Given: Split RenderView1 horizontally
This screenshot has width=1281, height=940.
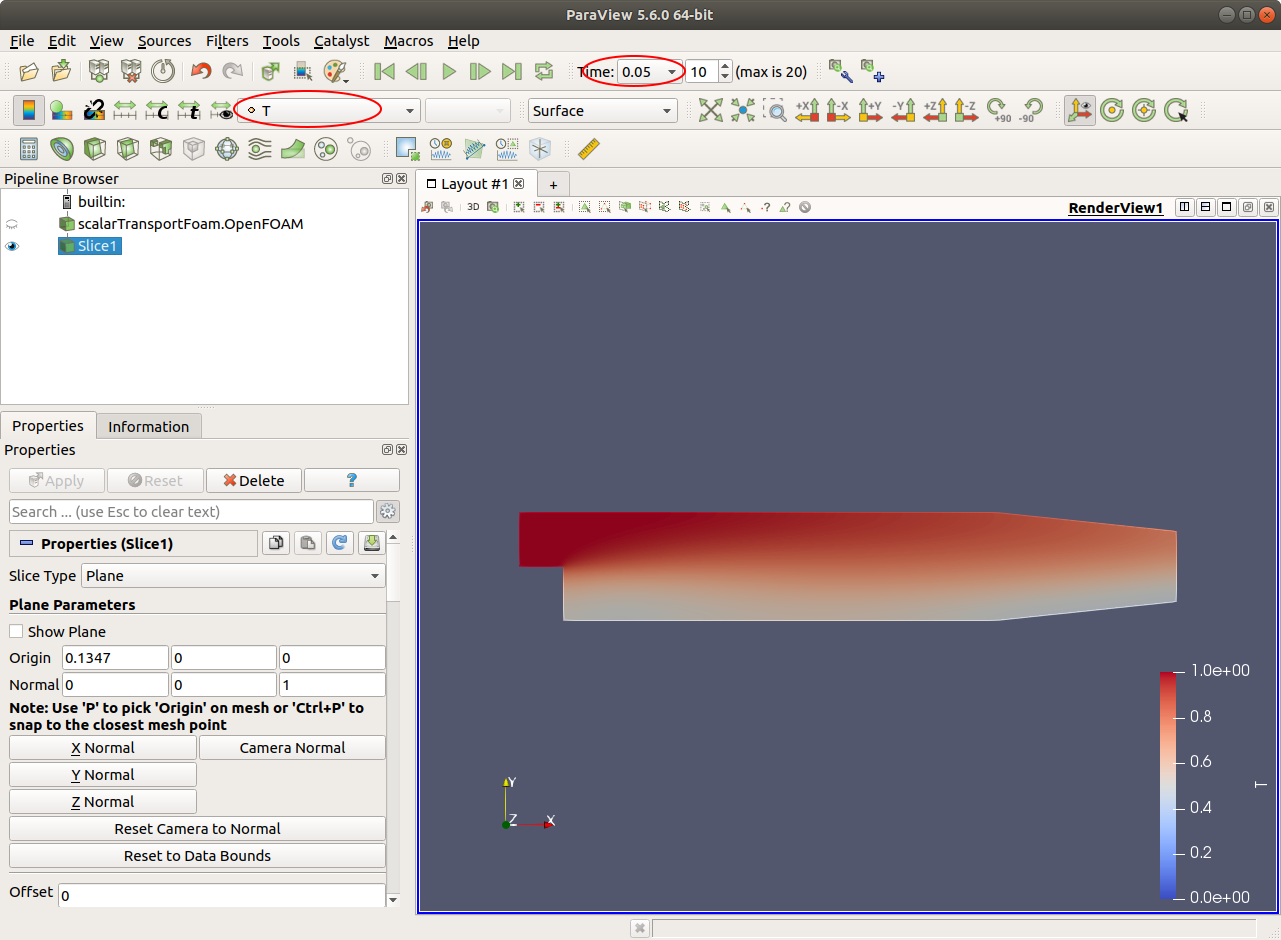Looking at the screenshot, I should pos(1184,207).
